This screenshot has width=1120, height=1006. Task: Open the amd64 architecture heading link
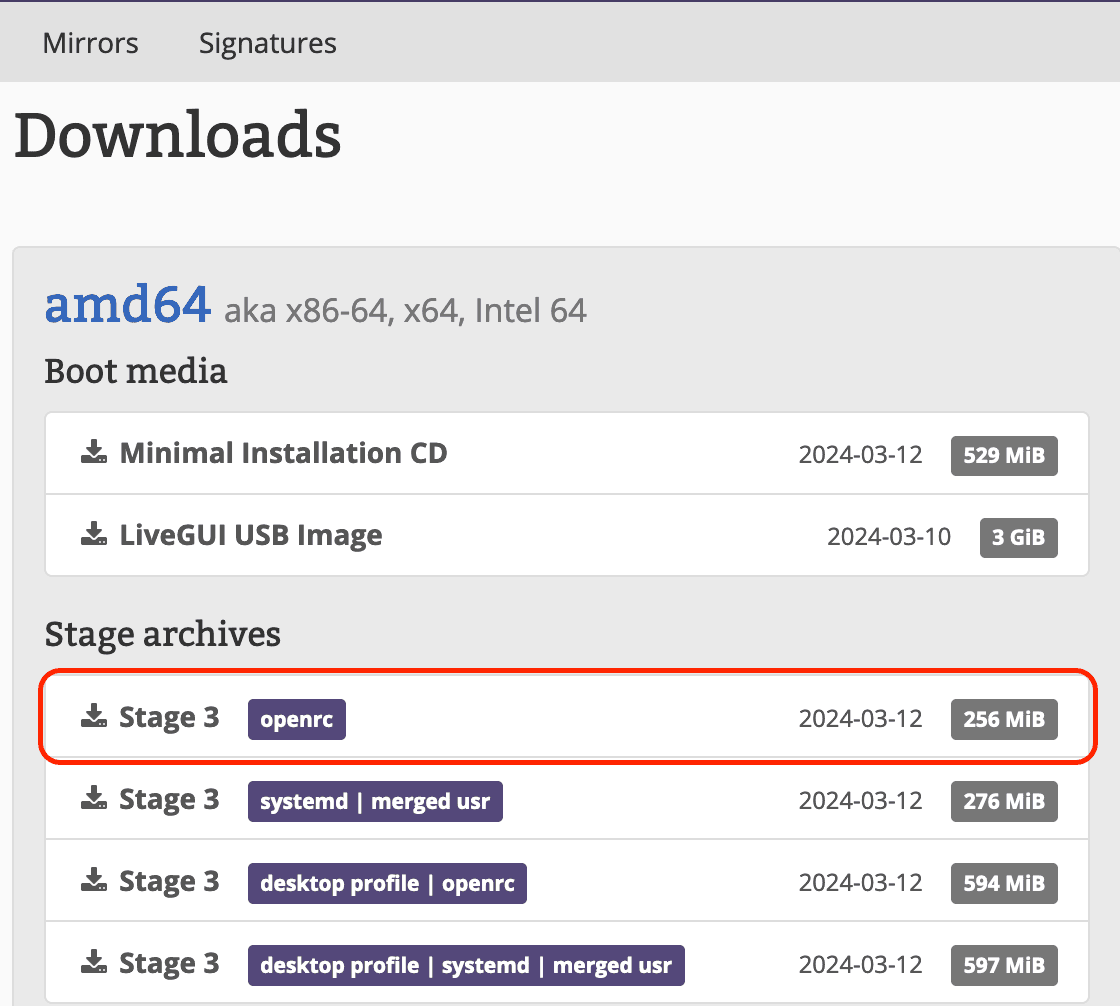click(x=127, y=305)
